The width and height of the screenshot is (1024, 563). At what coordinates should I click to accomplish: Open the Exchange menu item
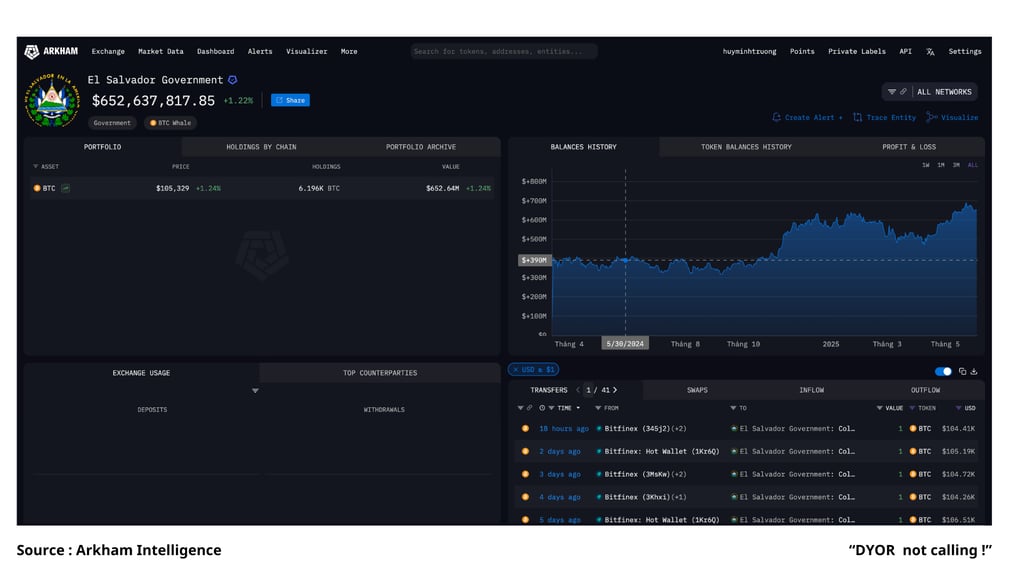pyautogui.click(x=108, y=52)
